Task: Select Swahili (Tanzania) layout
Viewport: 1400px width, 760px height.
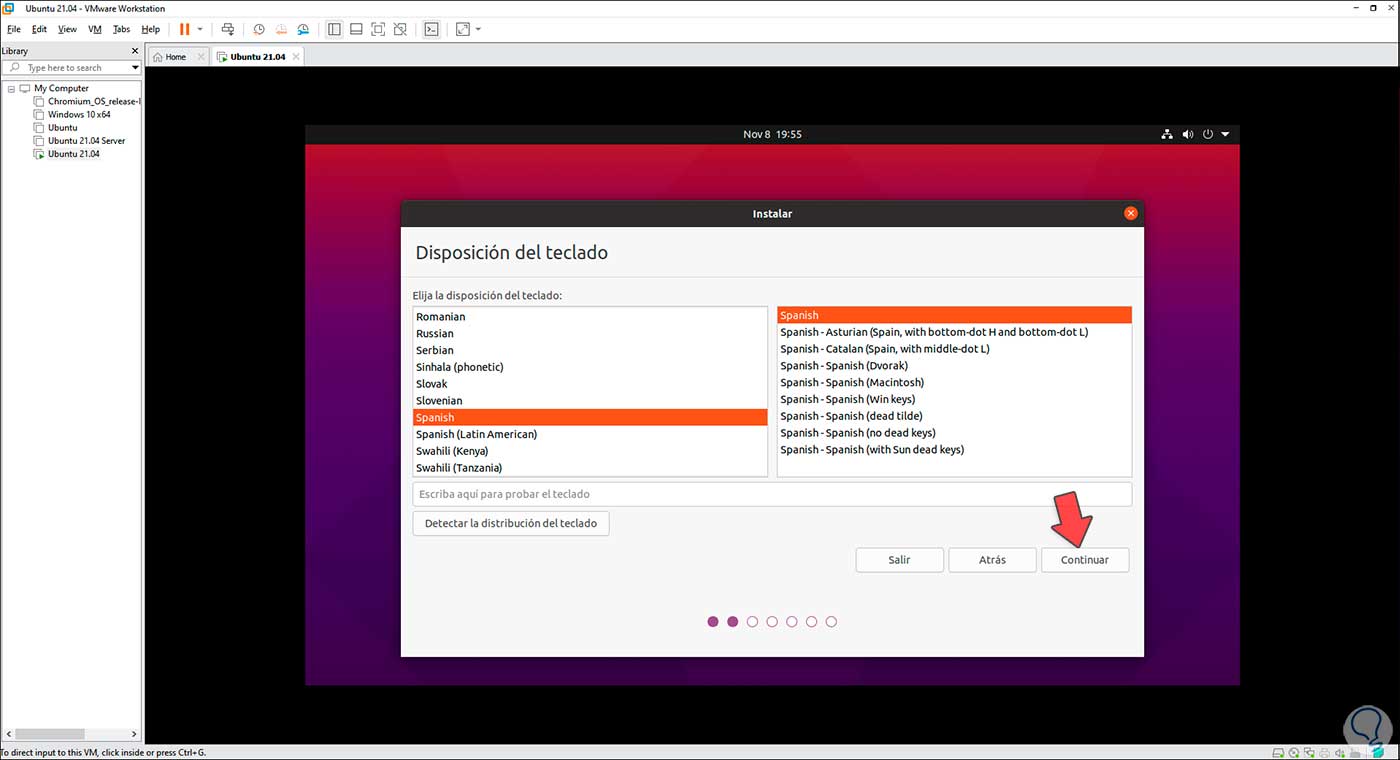Action: point(590,468)
